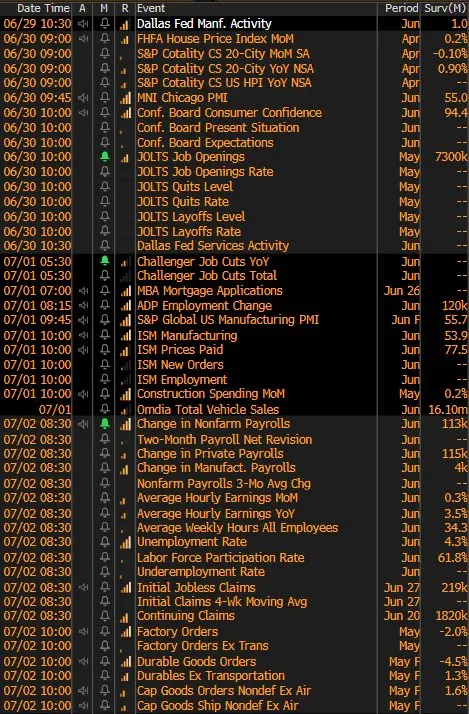Open the Two-Month Payroll Net Revision event
The image size is (469, 714).
[x=224, y=439]
